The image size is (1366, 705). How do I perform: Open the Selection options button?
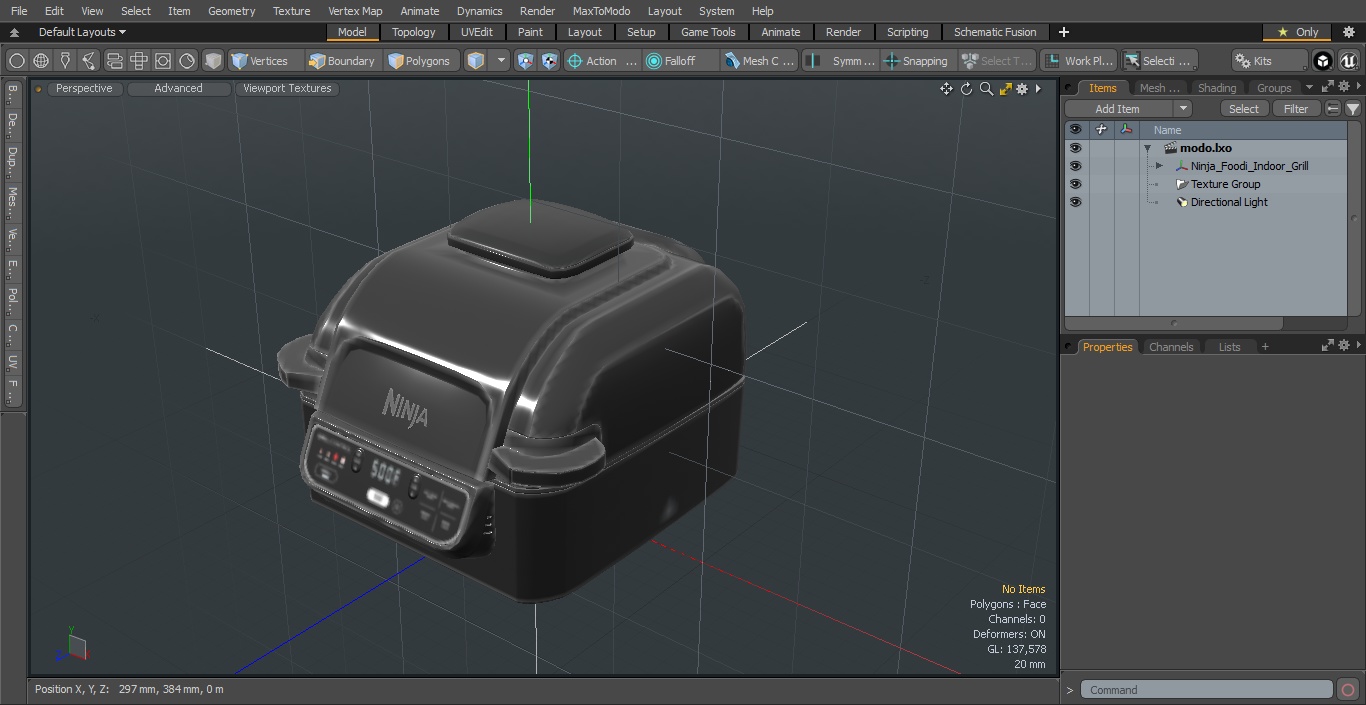click(1158, 61)
